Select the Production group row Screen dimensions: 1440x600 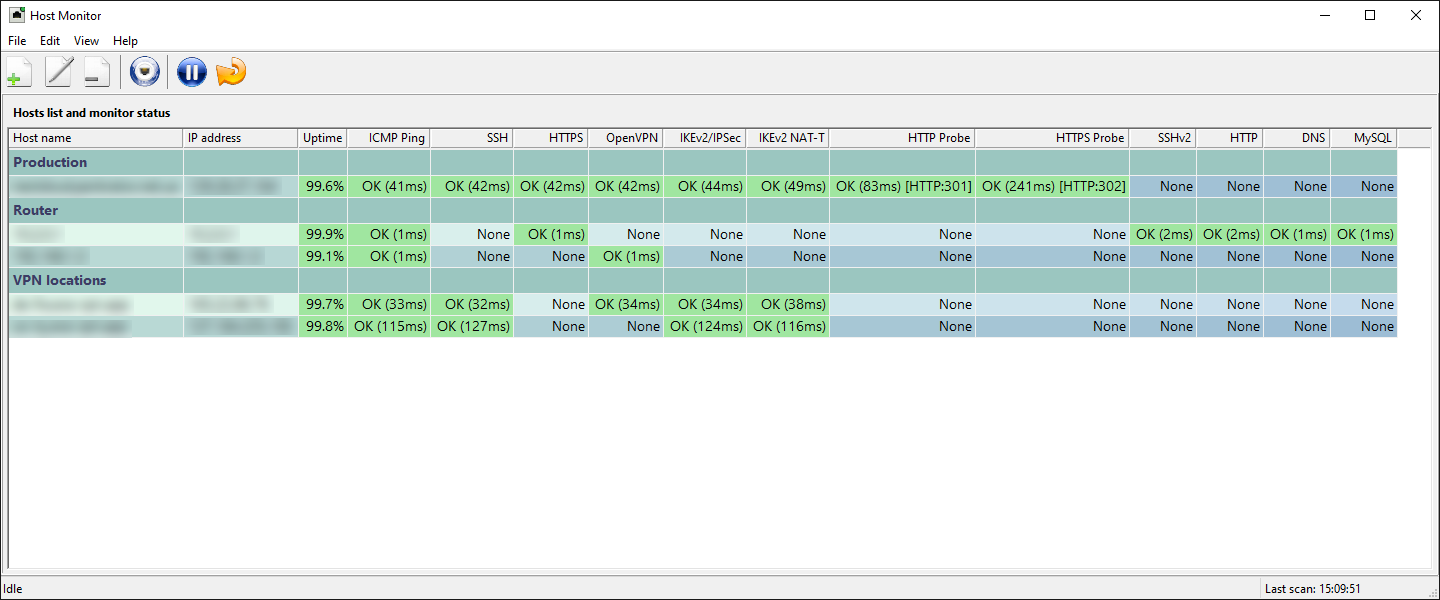tap(703, 162)
